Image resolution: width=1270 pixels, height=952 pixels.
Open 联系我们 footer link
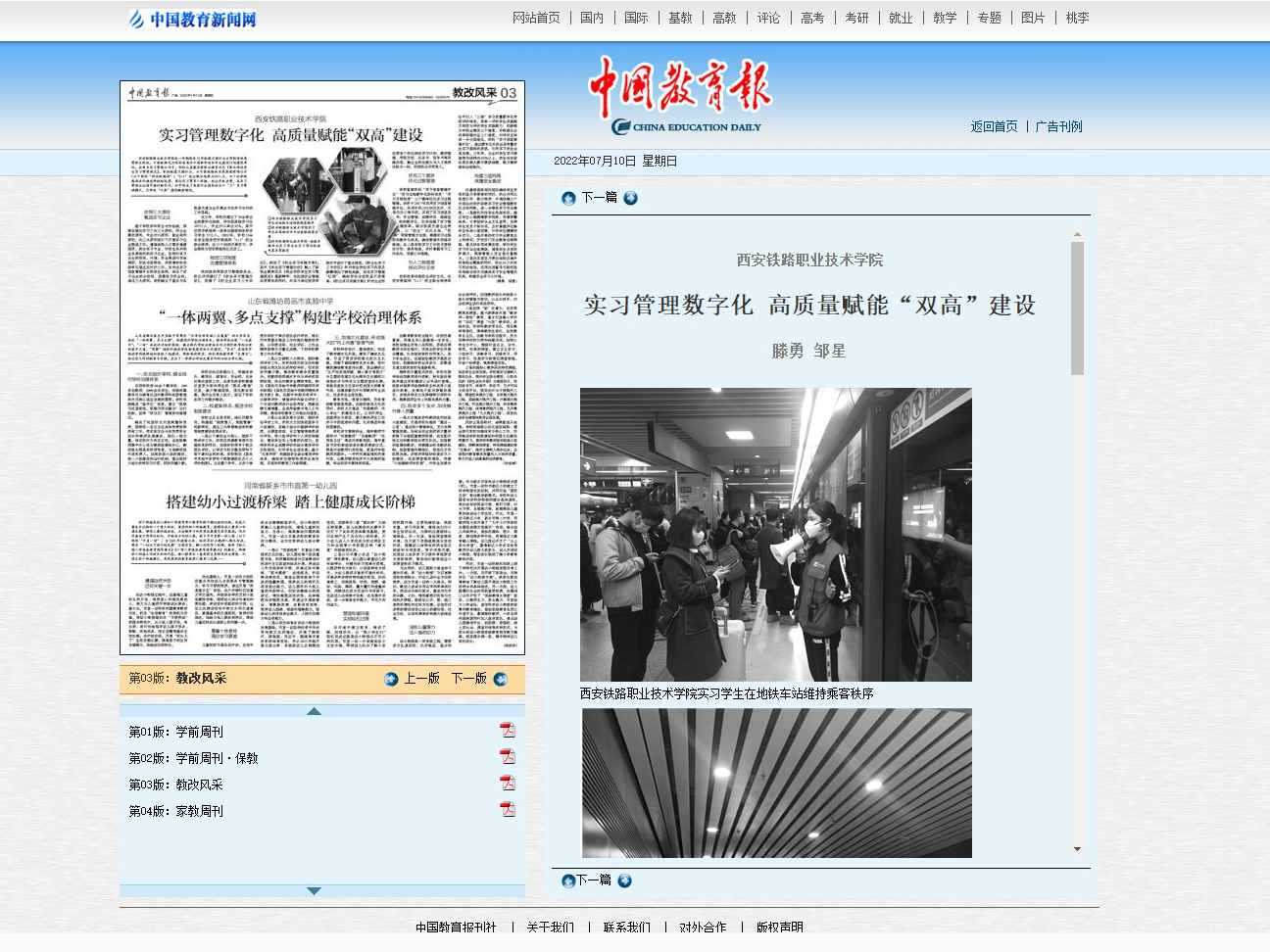coord(626,927)
